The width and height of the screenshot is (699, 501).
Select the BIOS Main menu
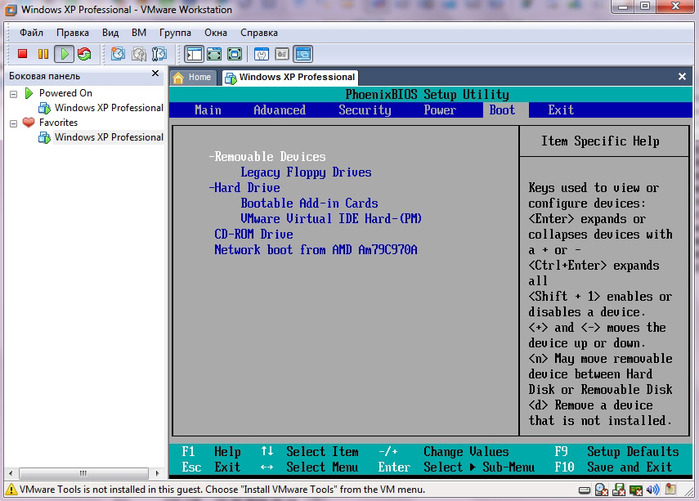(x=208, y=110)
